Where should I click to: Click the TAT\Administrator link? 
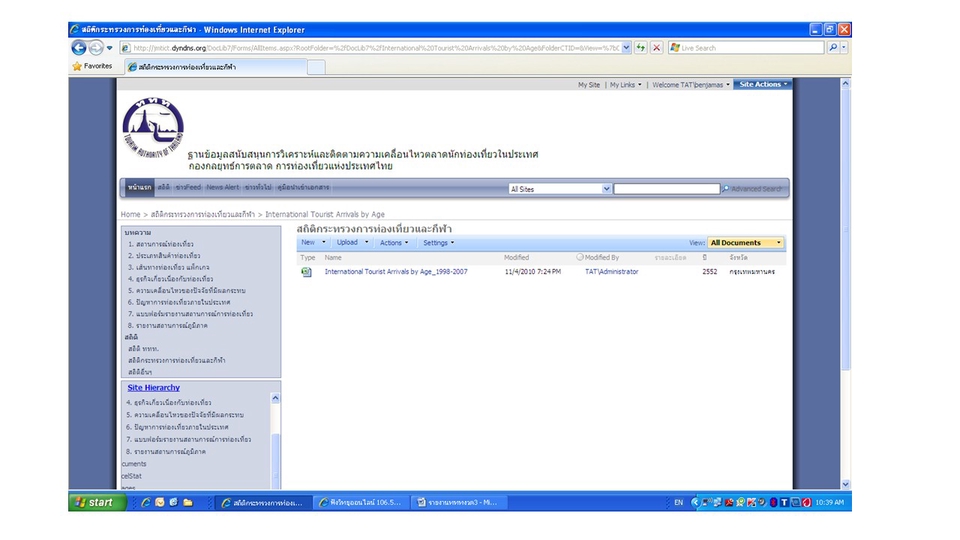[611, 272]
